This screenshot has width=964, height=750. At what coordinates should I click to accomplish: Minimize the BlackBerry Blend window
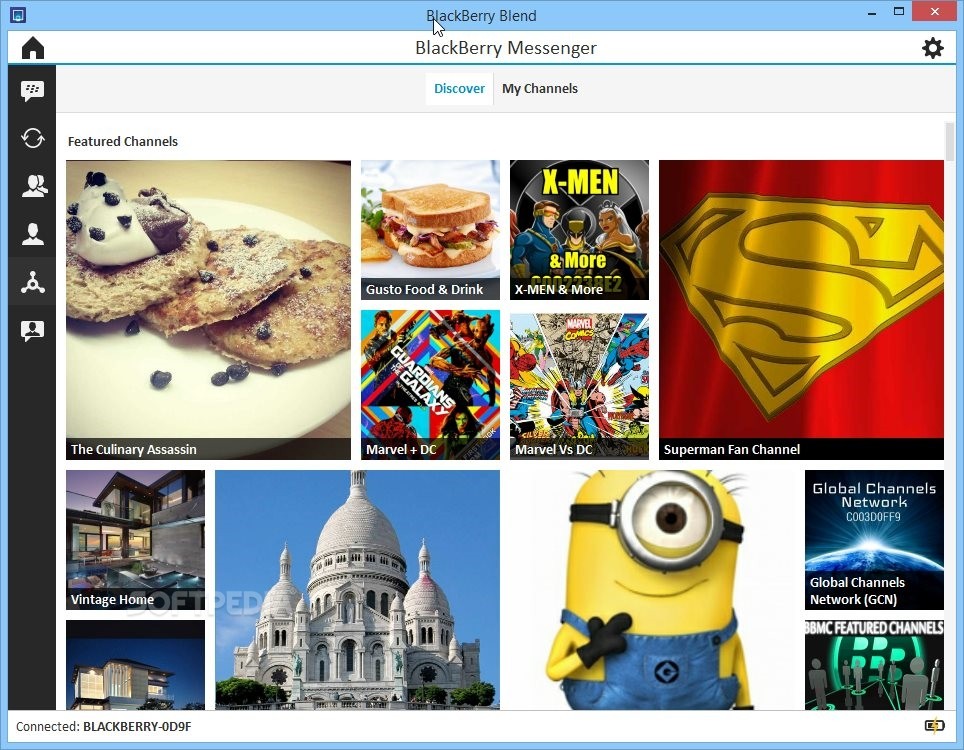coord(872,13)
